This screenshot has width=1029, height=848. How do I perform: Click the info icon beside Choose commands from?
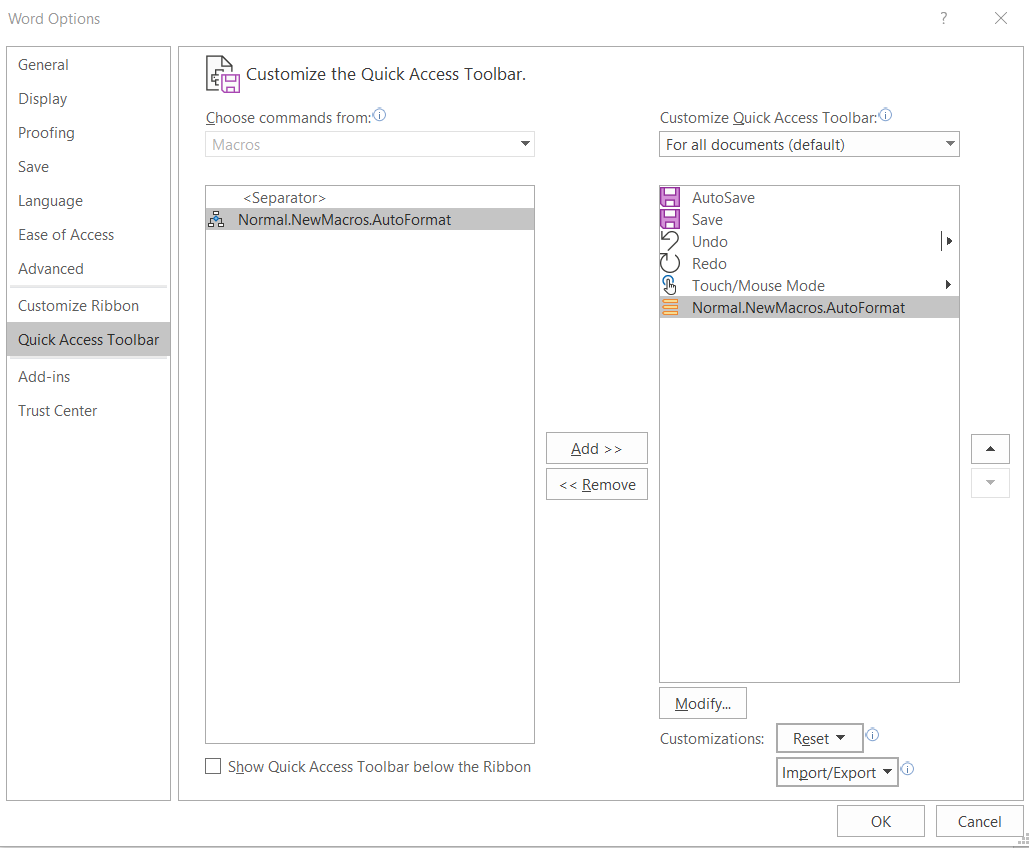pyautogui.click(x=379, y=116)
